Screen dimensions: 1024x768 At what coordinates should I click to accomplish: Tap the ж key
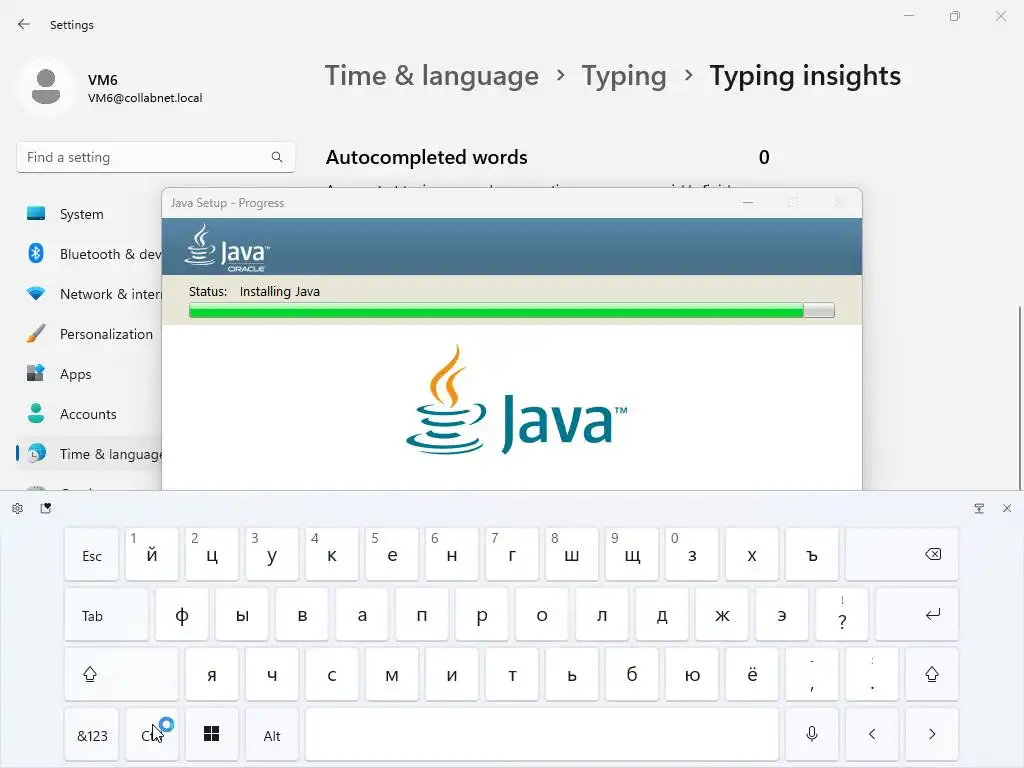click(x=722, y=615)
